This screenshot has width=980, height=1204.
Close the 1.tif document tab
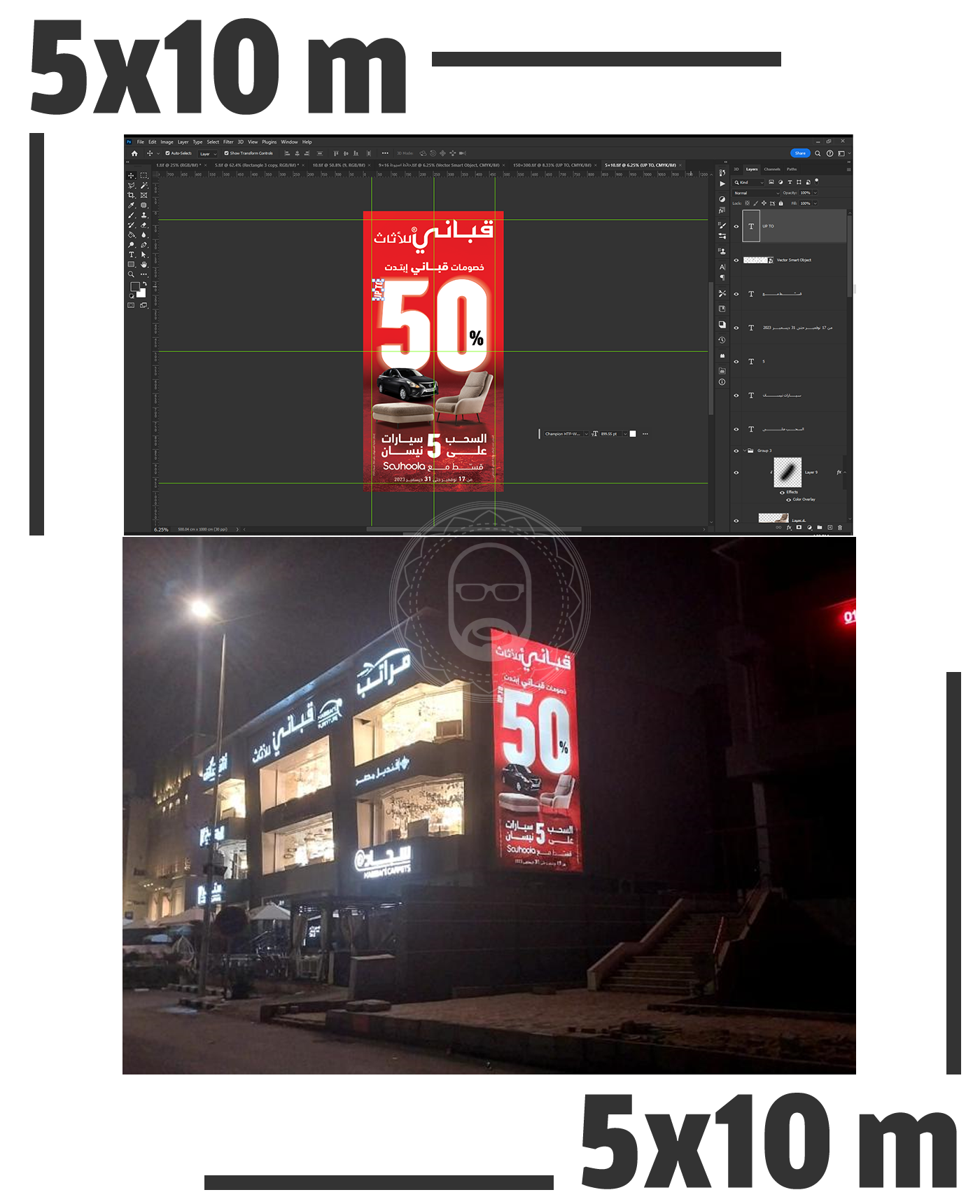pos(205,165)
